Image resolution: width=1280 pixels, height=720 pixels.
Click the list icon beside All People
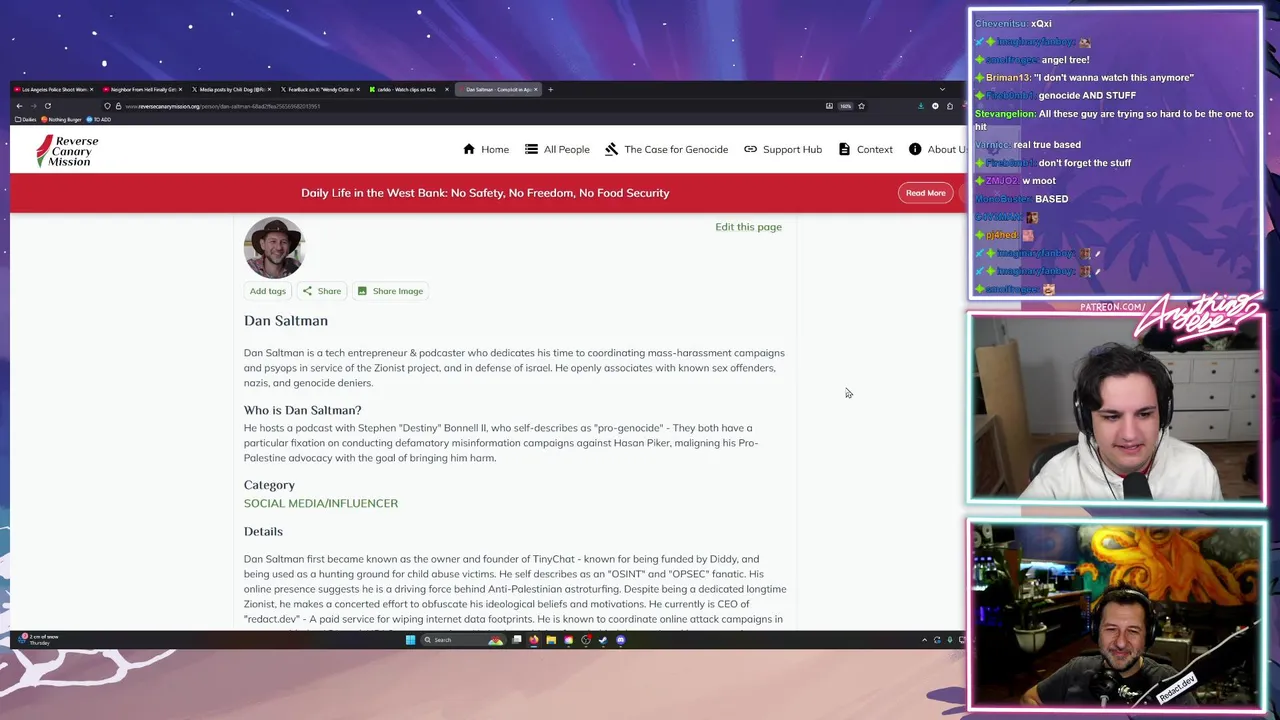(x=531, y=149)
